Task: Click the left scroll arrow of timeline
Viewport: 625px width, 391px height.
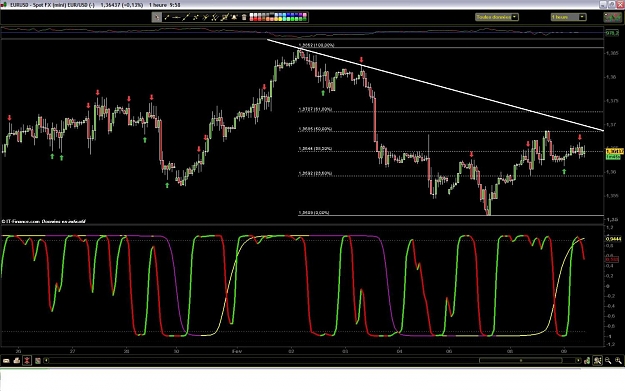Action: 46,361
